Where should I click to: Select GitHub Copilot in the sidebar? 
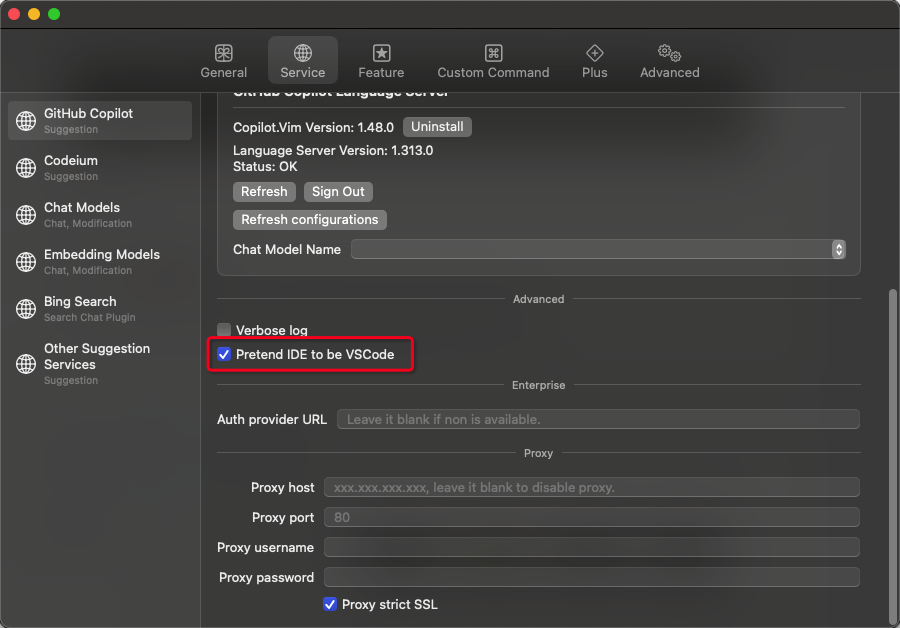[x=100, y=121]
